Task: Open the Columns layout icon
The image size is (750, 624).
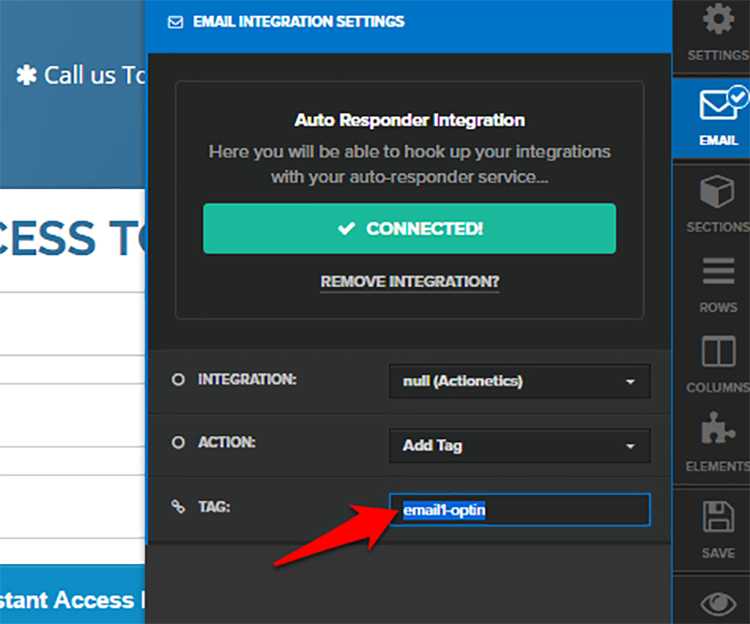Action: 718,351
